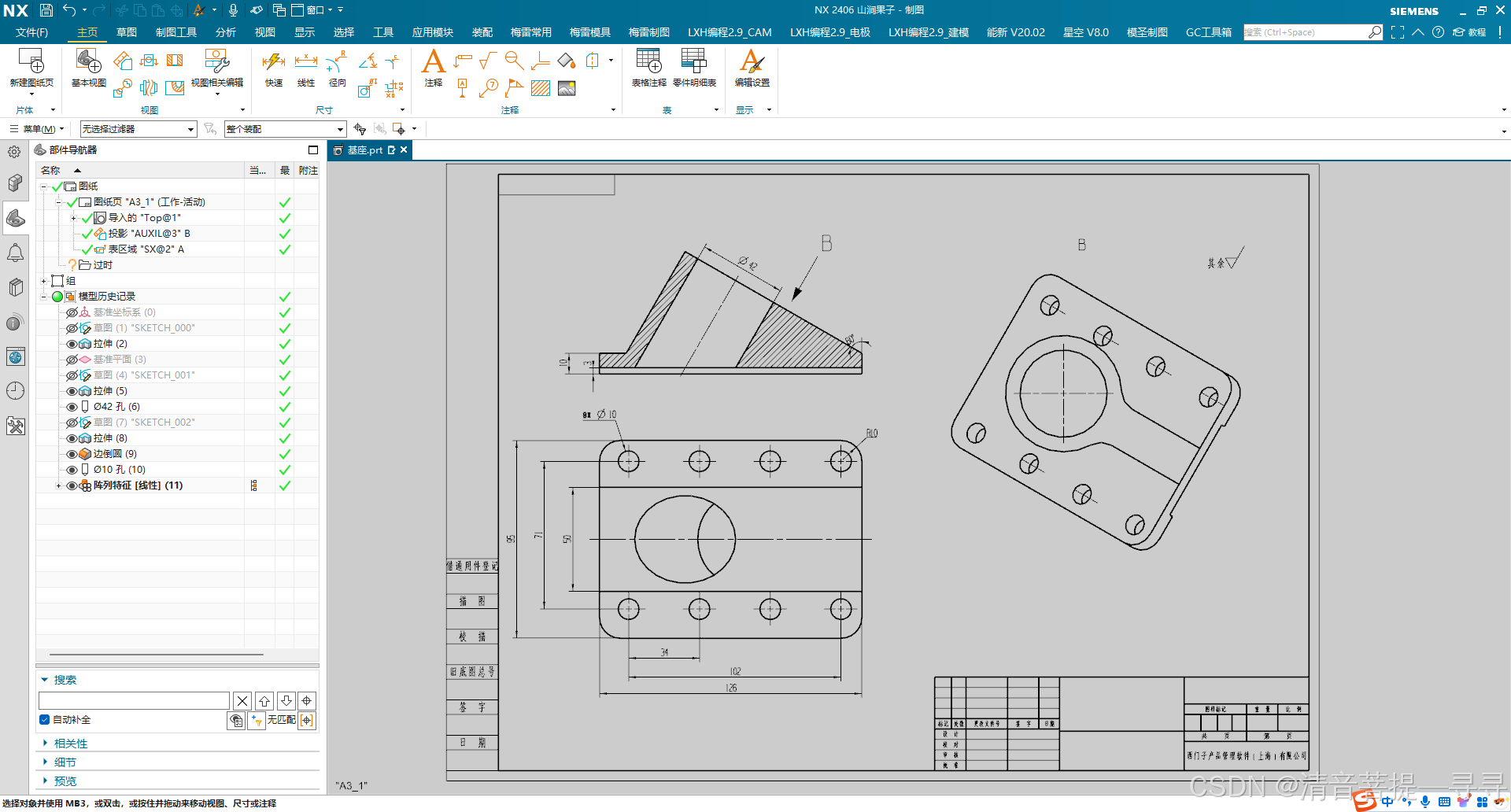Open the 菜单(M) dropdown menu
The height and width of the screenshot is (812, 1511).
[x=37, y=129]
